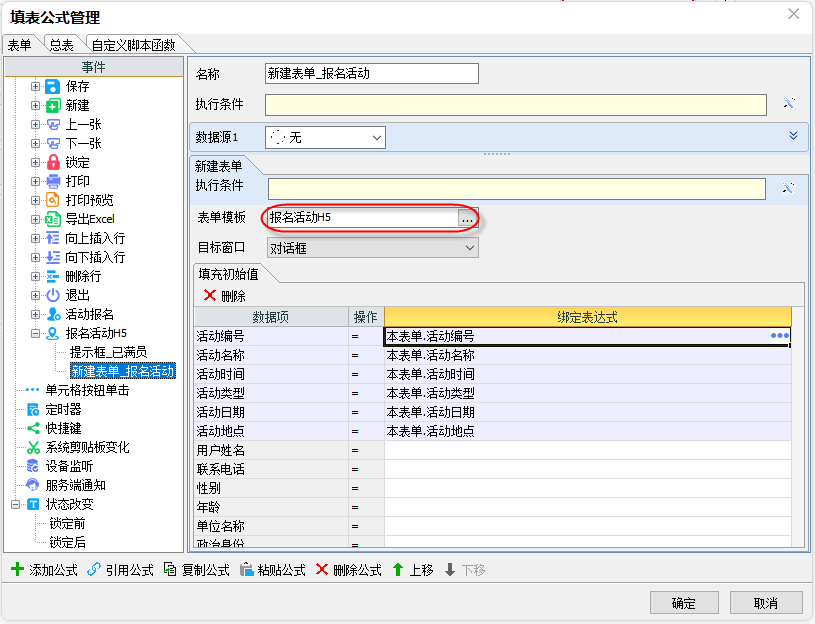Click the 设备监听 icon
This screenshot has width=815, height=624.
33,466
